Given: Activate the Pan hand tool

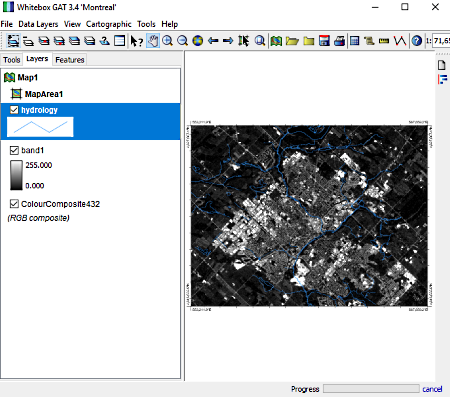Looking at the screenshot, I should click(153, 41).
